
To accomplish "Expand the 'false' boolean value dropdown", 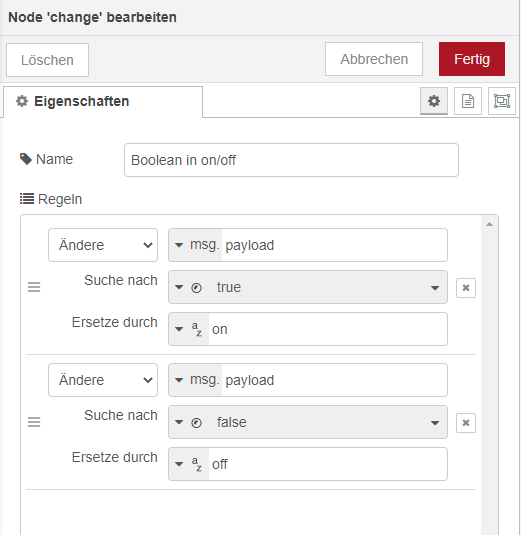I will (x=435, y=423).
